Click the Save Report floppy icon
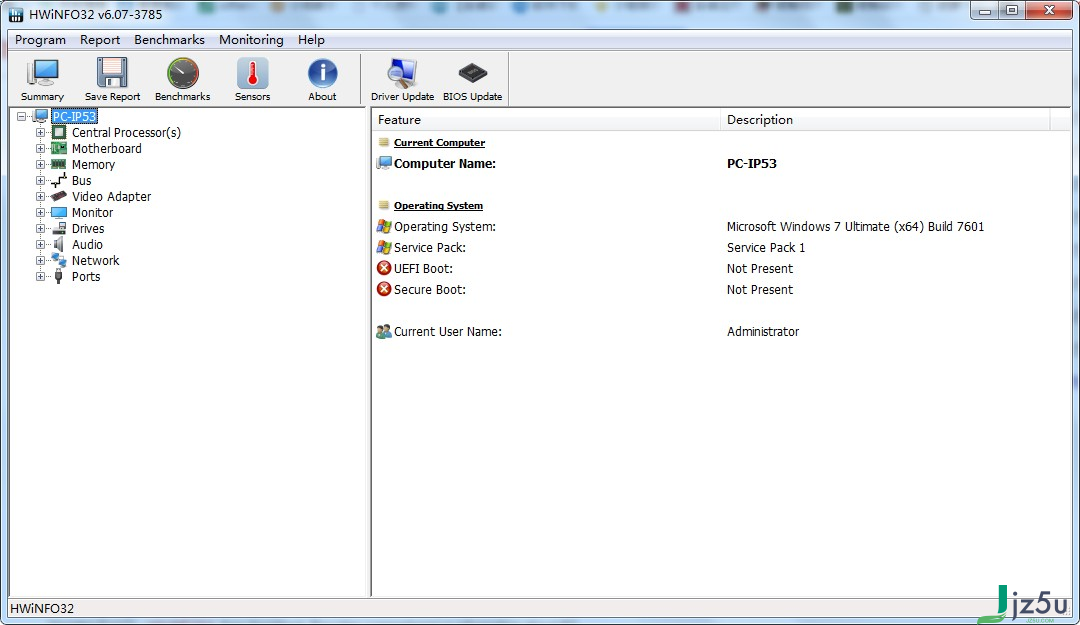The image size is (1080, 625). coord(112,73)
